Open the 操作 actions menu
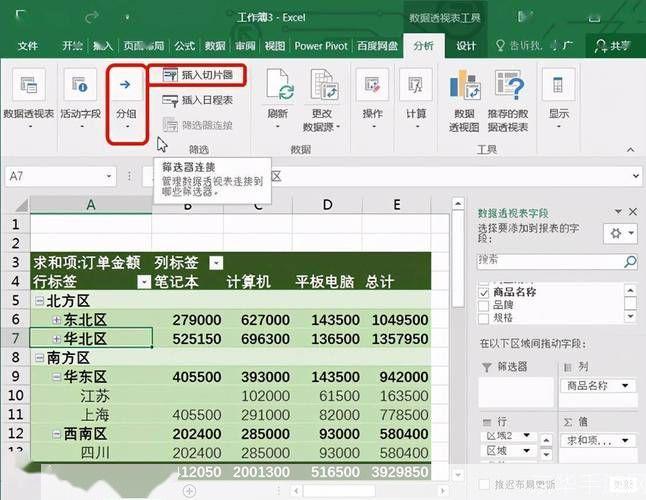646x500 pixels. (x=372, y=99)
